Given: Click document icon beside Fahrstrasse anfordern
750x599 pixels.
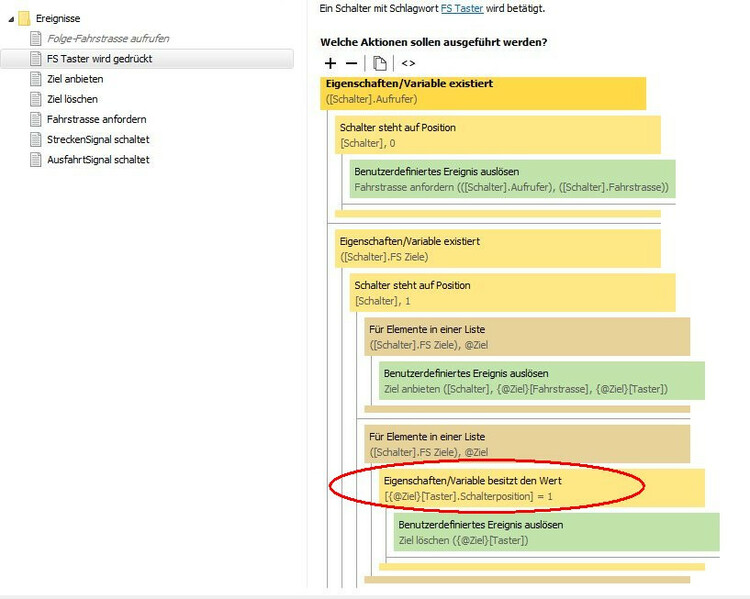Looking at the screenshot, I should pyautogui.click(x=35, y=119).
